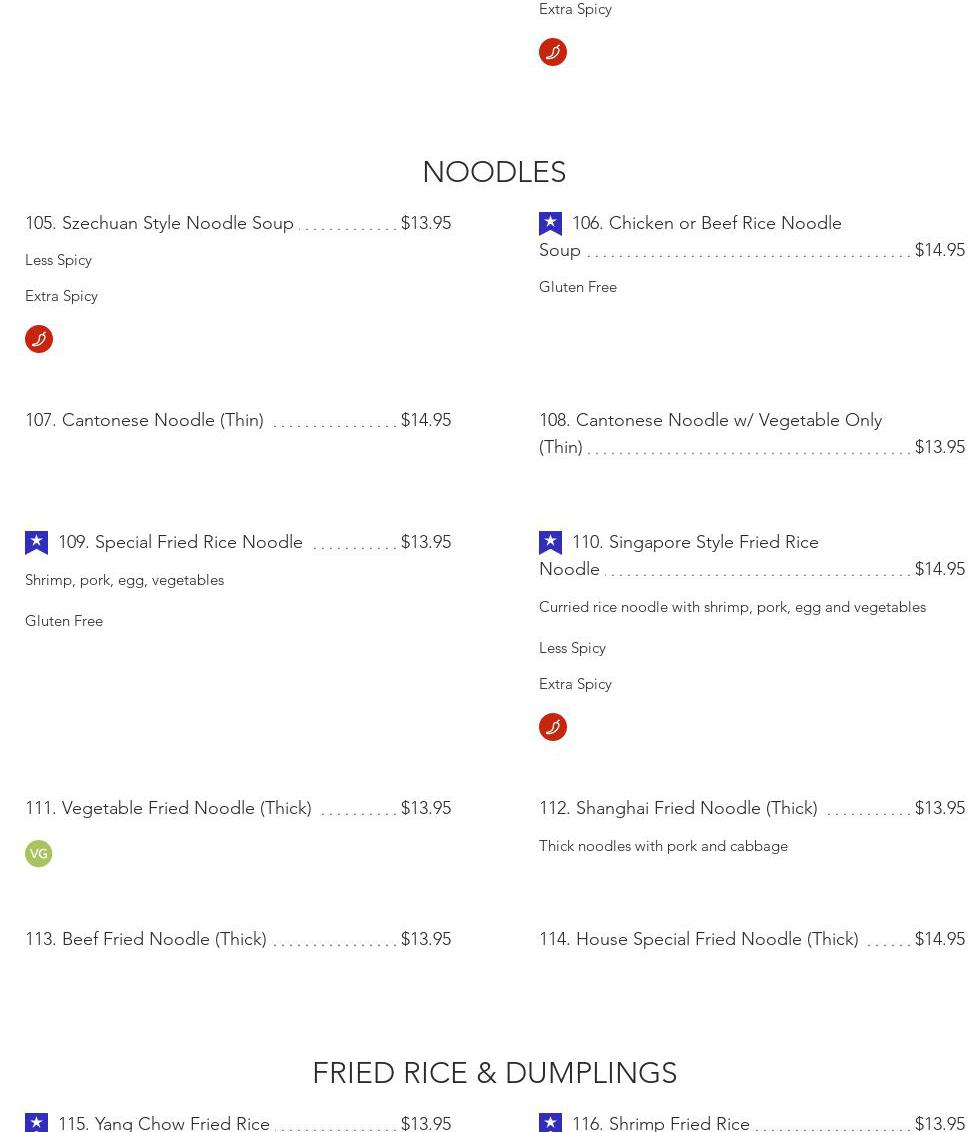
Task: Click the NOODLES section heading
Action: click(494, 172)
